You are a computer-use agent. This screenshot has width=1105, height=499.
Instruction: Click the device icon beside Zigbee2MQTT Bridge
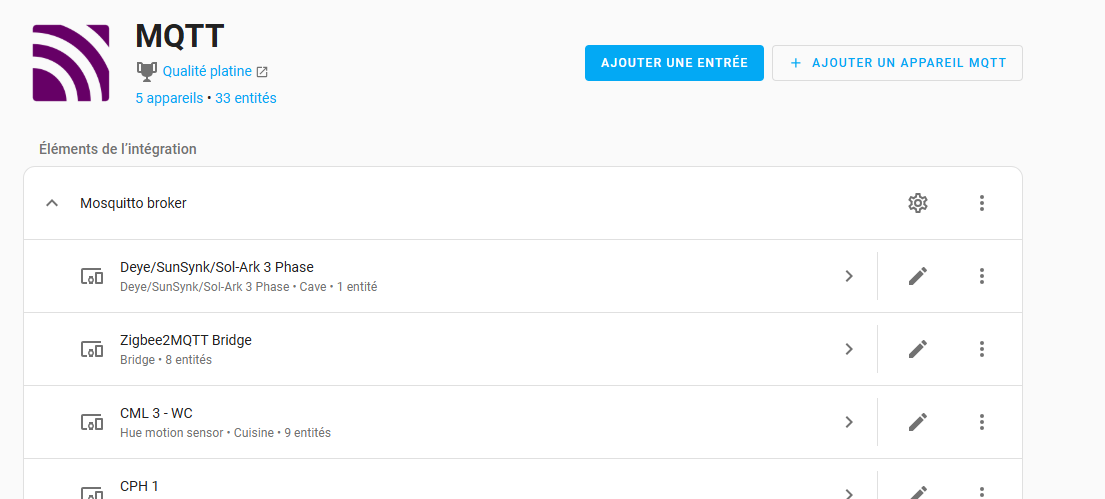(x=91, y=349)
